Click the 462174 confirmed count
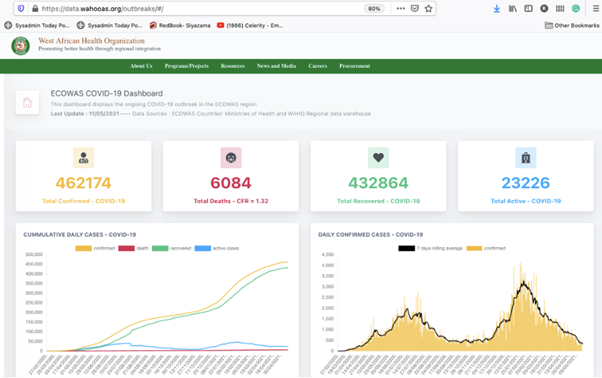Image resolution: width=602 pixels, height=378 pixels. tap(83, 183)
